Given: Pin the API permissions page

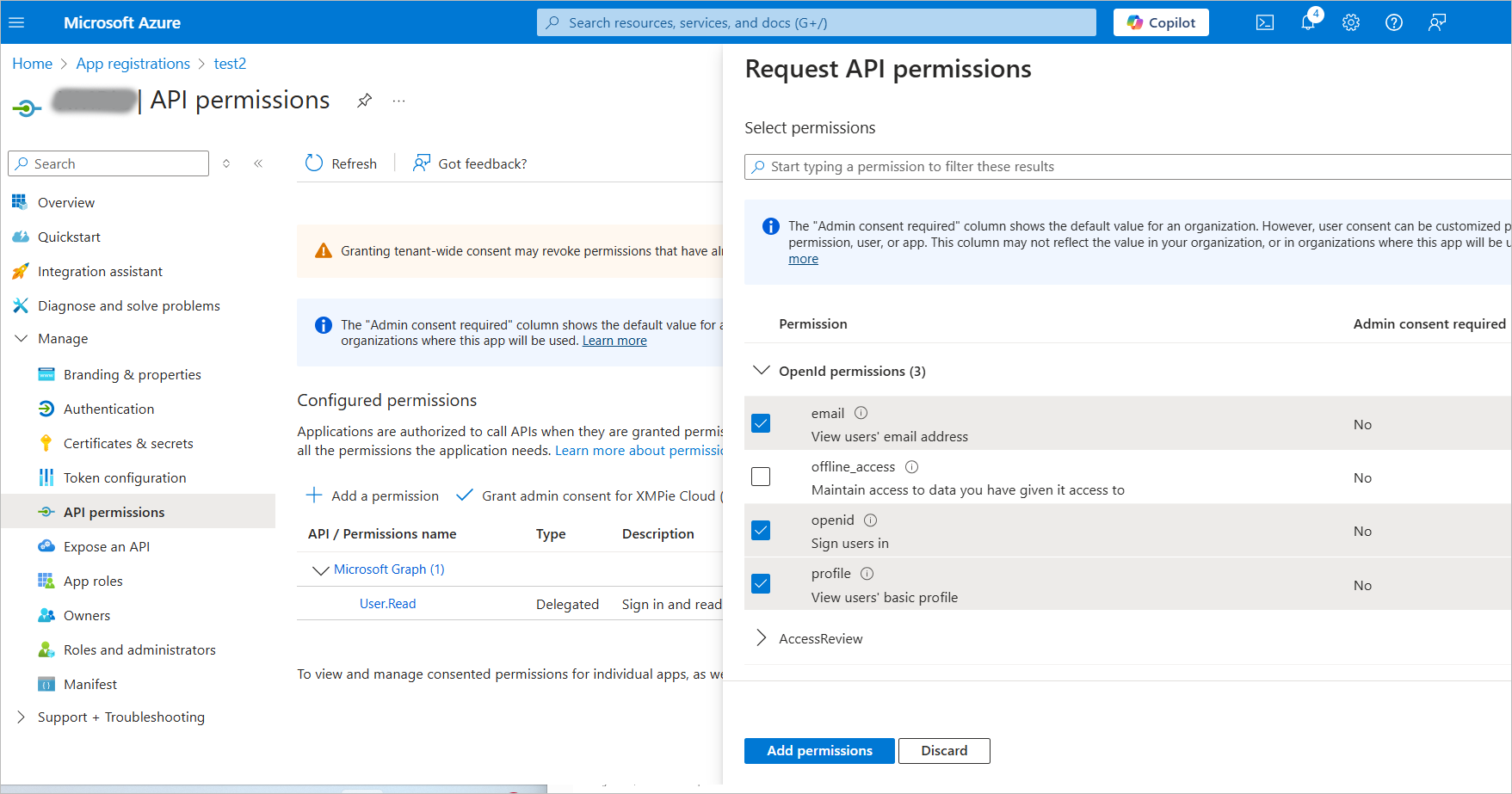Looking at the screenshot, I should click(365, 101).
